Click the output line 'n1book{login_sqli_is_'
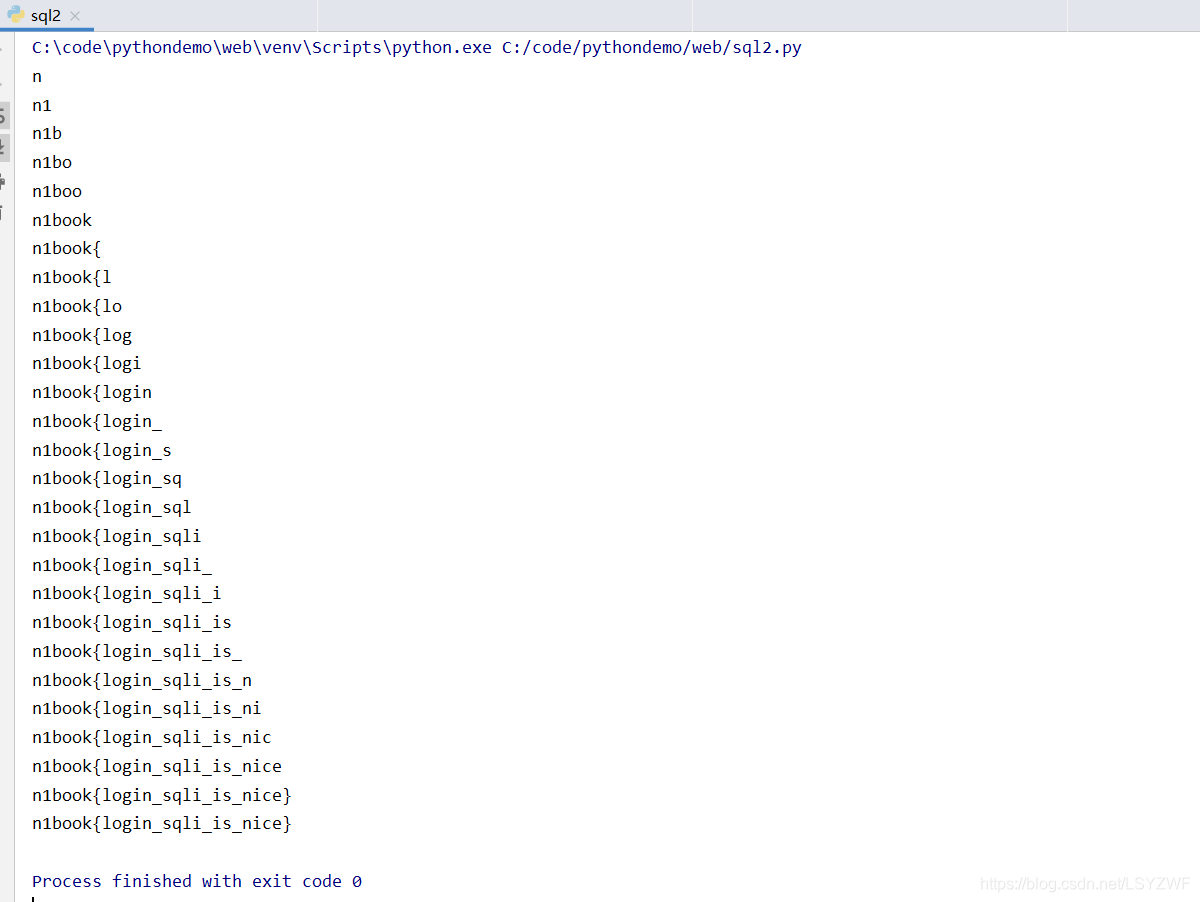 click(137, 651)
